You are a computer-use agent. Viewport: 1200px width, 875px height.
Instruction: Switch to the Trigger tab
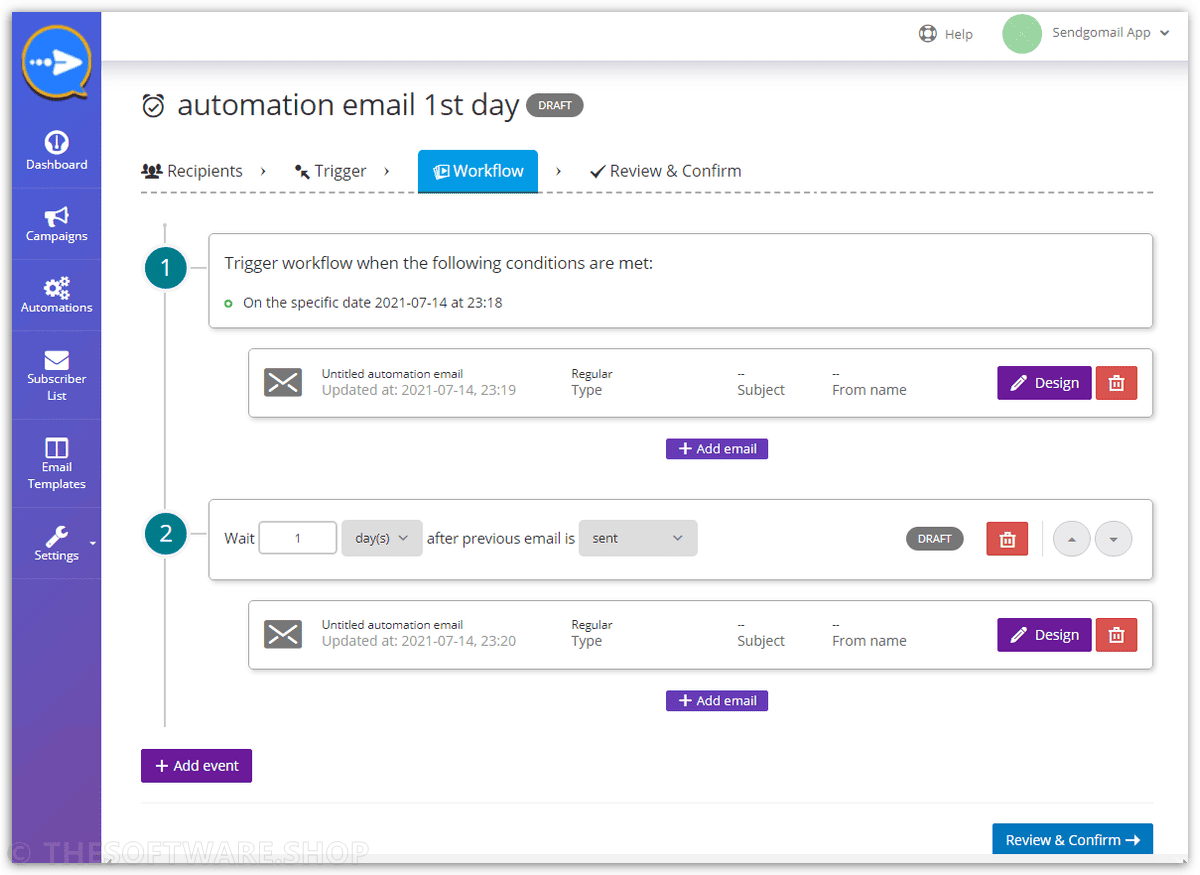coord(331,171)
